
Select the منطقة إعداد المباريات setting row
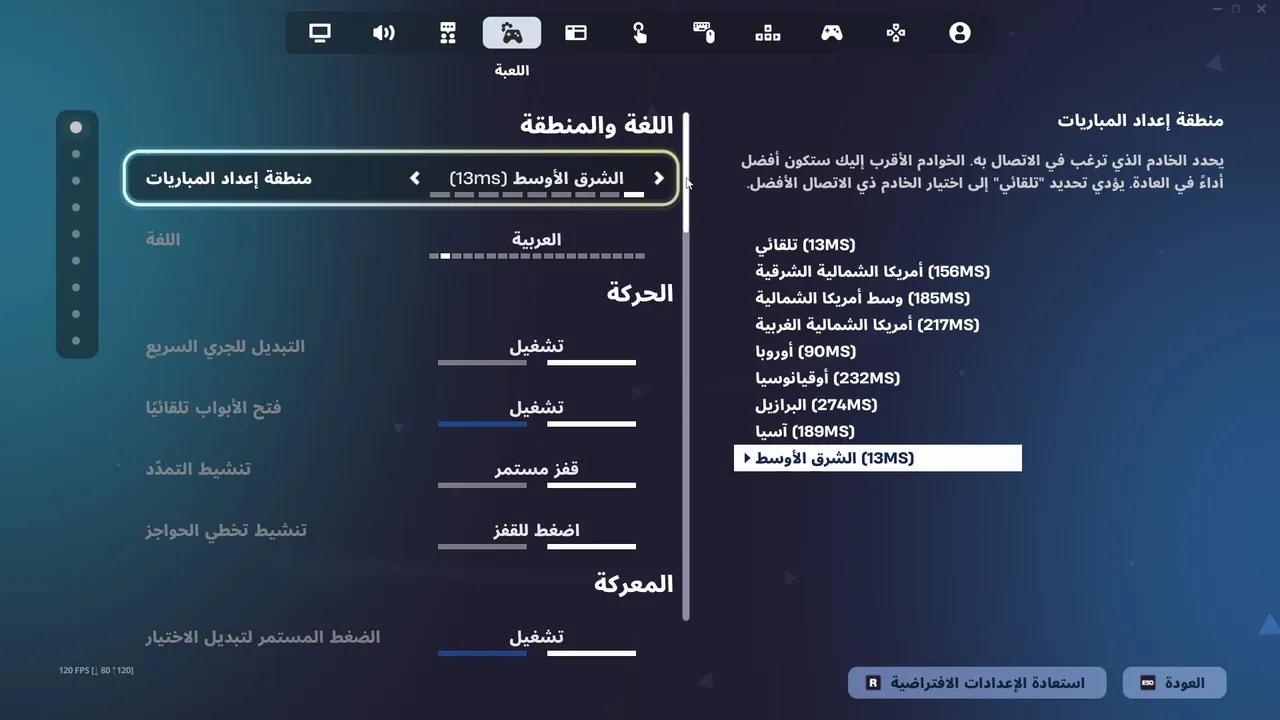(401, 178)
